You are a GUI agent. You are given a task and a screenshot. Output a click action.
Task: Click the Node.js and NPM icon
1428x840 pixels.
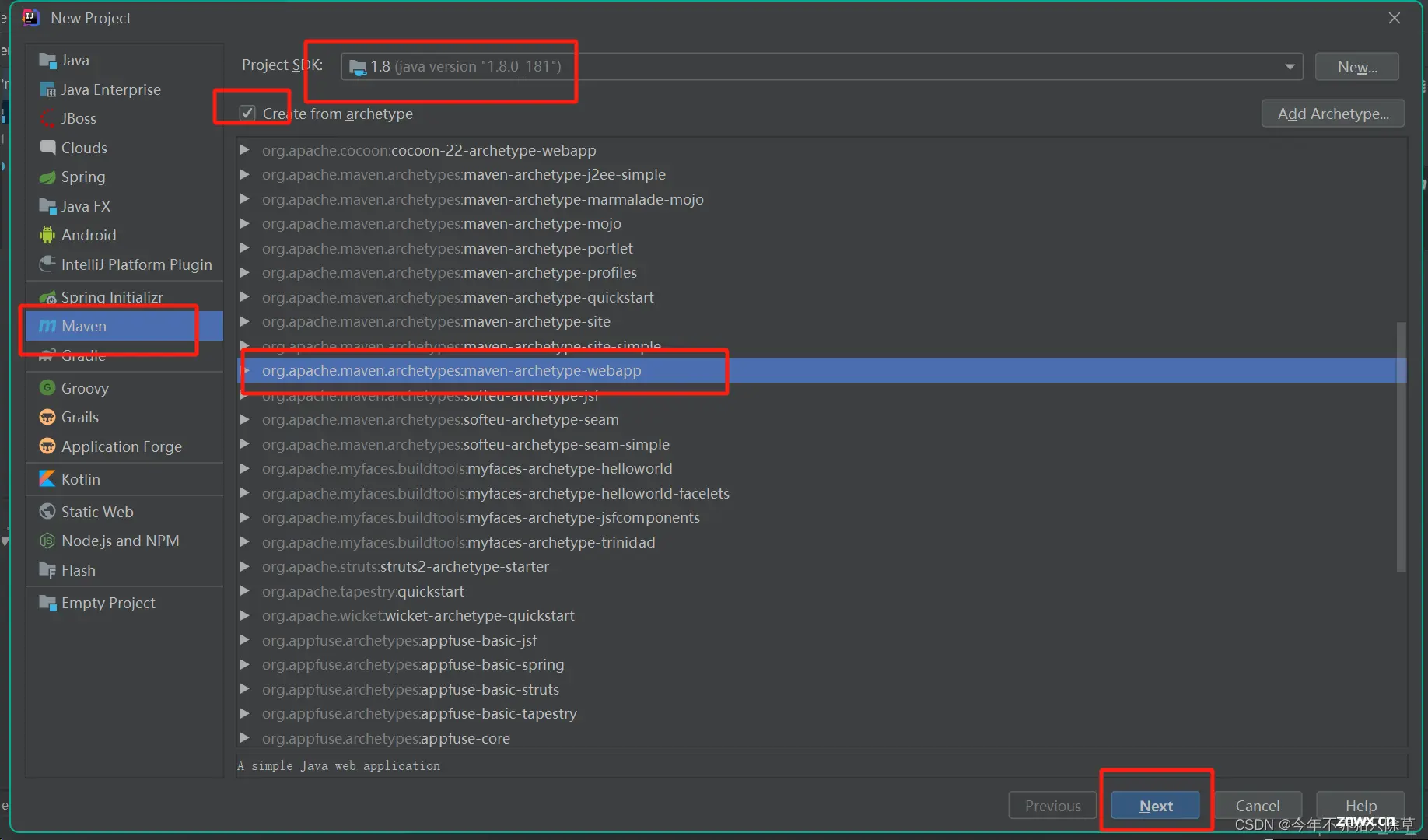coord(47,541)
